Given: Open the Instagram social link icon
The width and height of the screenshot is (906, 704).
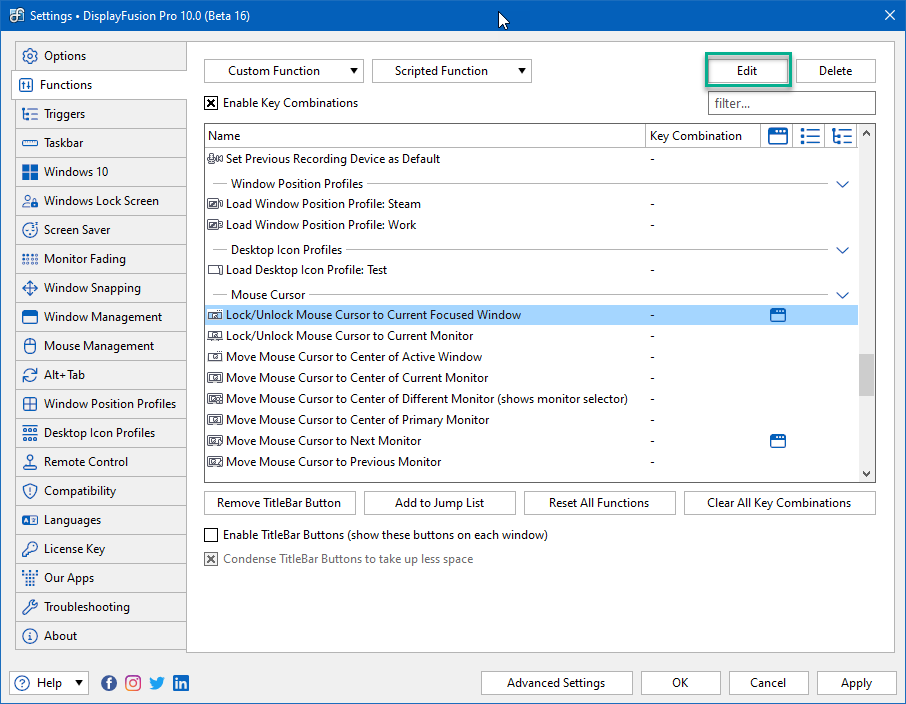Looking at the screenshot, I should tap(133, 683).
